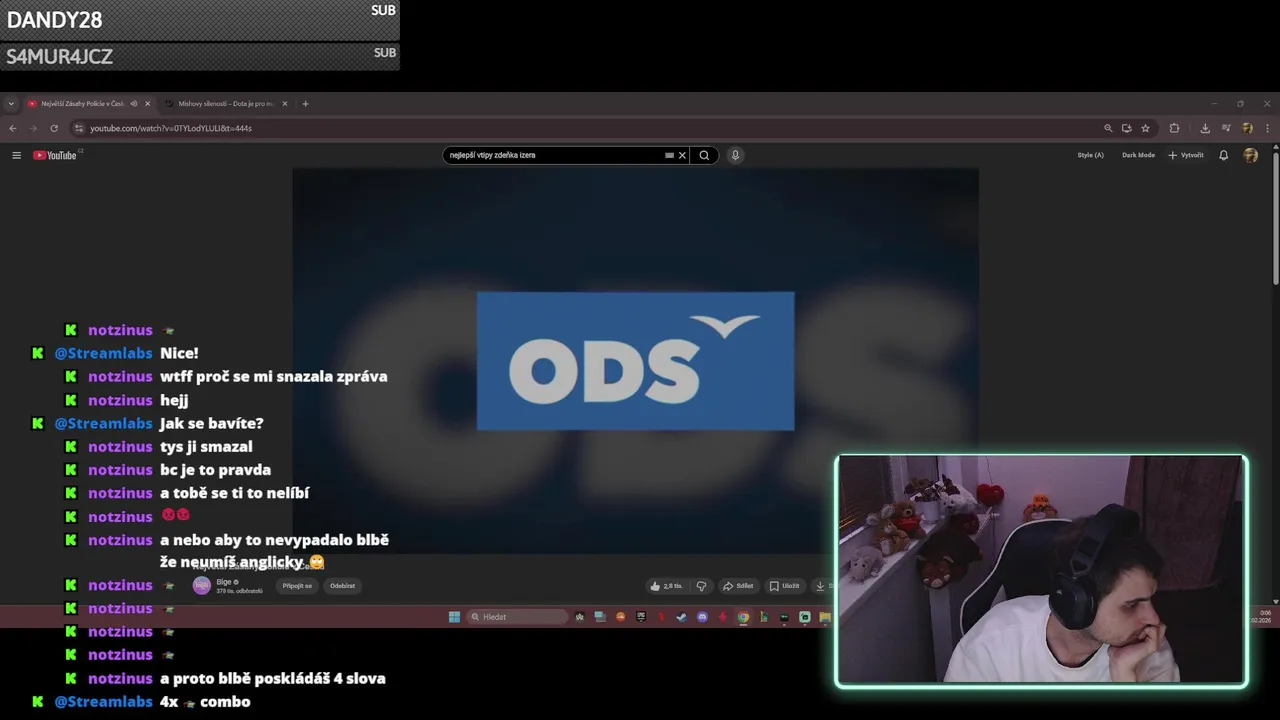This screenshot has height=720, width=1280.
Task: Open Epic Games launcher from the taskbar
Action: (641, 617)
